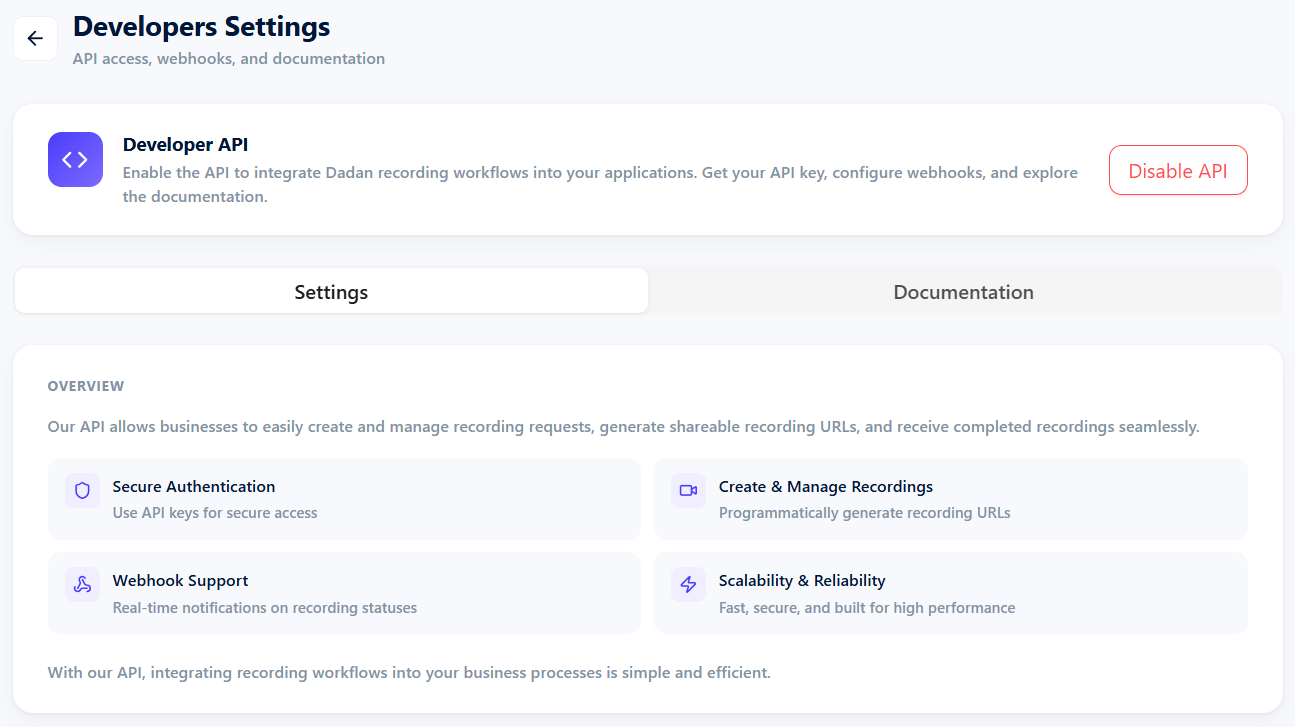Click the Secure Authentication shield icon
Screen dimensions: 1295x727
pyautogui.click(x=83, y=490)
